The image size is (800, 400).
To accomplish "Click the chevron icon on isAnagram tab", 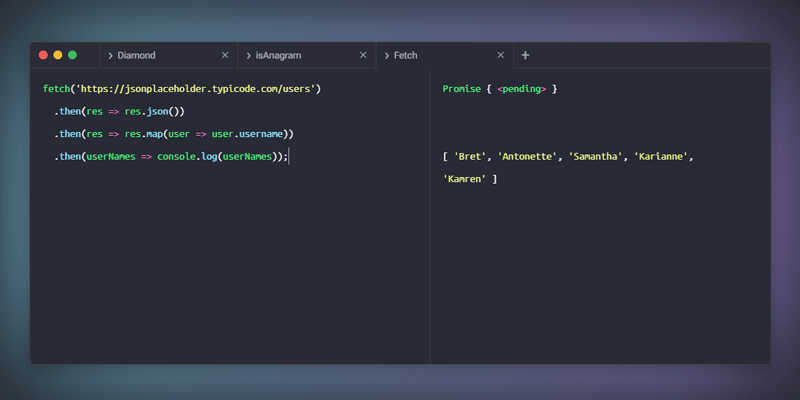I will (248, 56).
